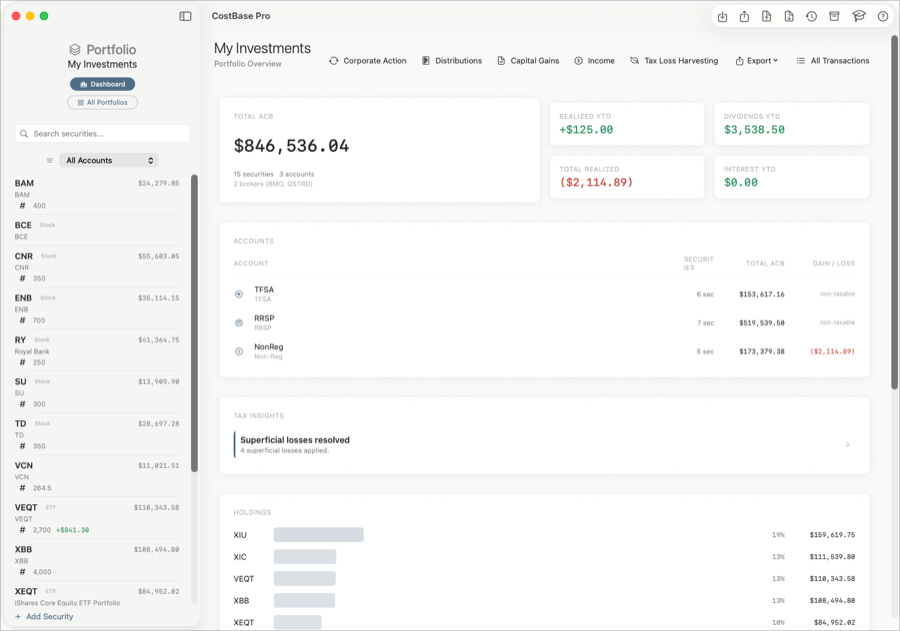
Task: Click the filter icon above the securities list
Action: (48, 160)
